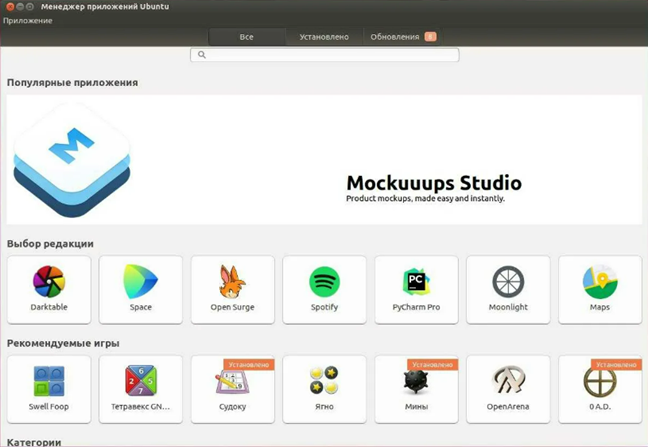Click the OpenArena label

click(x=508, y=407)
